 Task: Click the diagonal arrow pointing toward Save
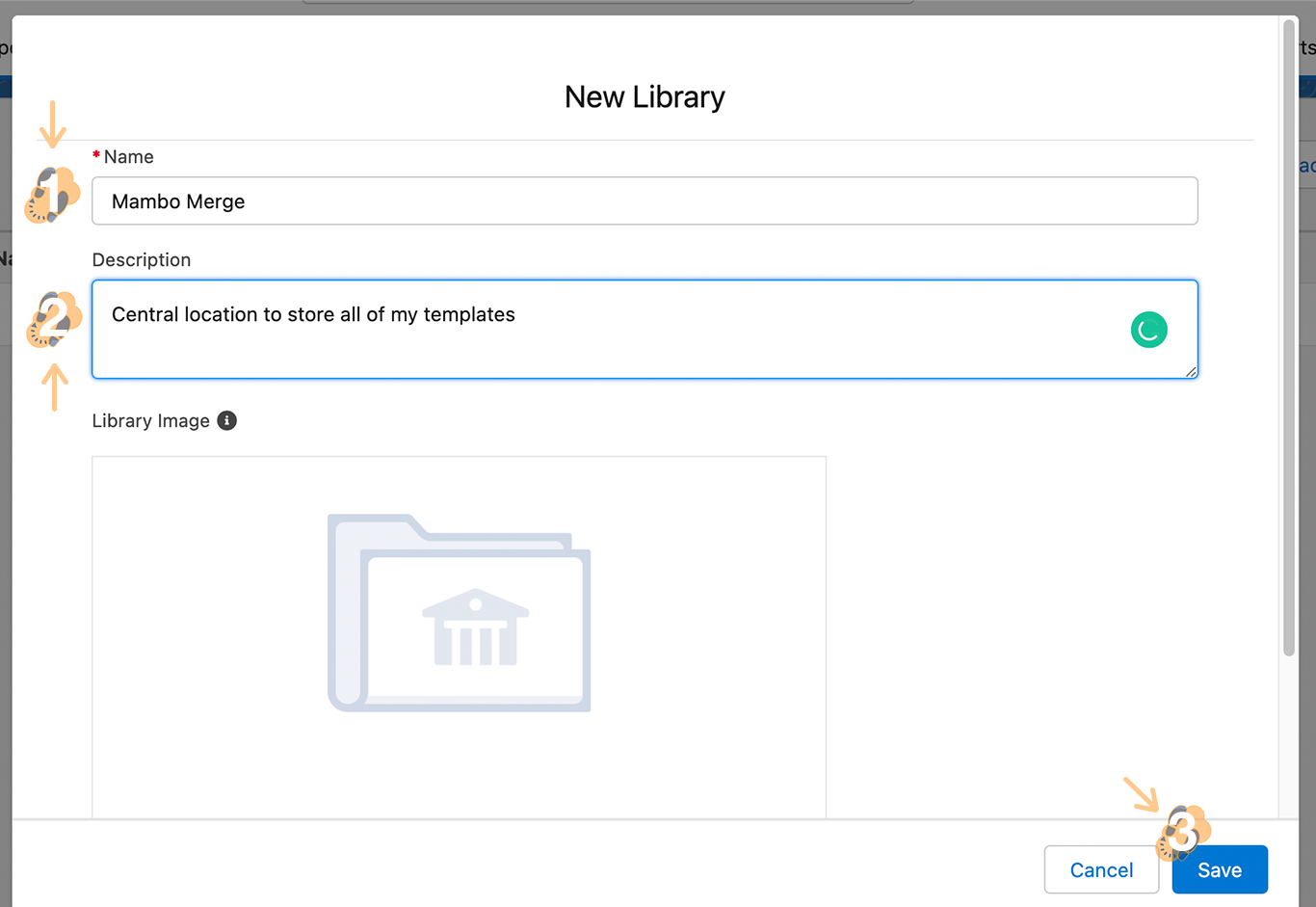point(1142,794)
